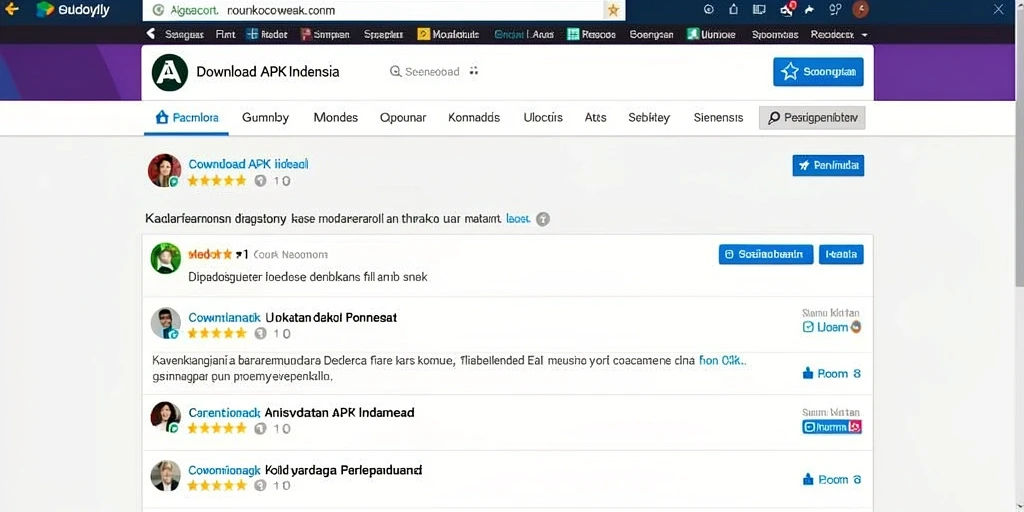Open the Speaplan bookmark

click(383, 35)
